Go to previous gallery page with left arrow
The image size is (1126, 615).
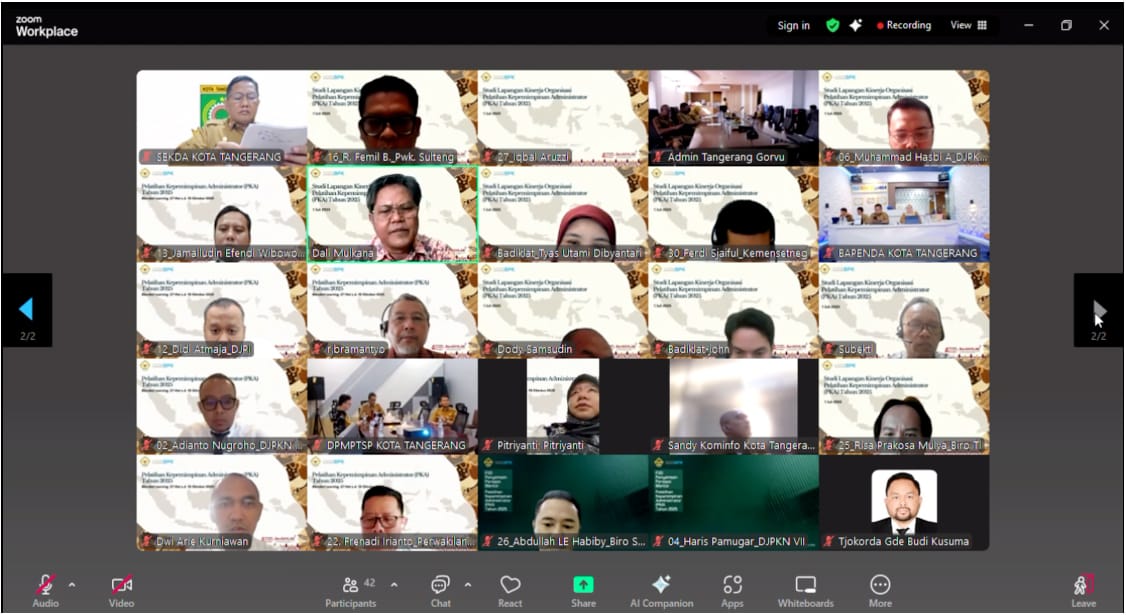click(x=27, y=309)
